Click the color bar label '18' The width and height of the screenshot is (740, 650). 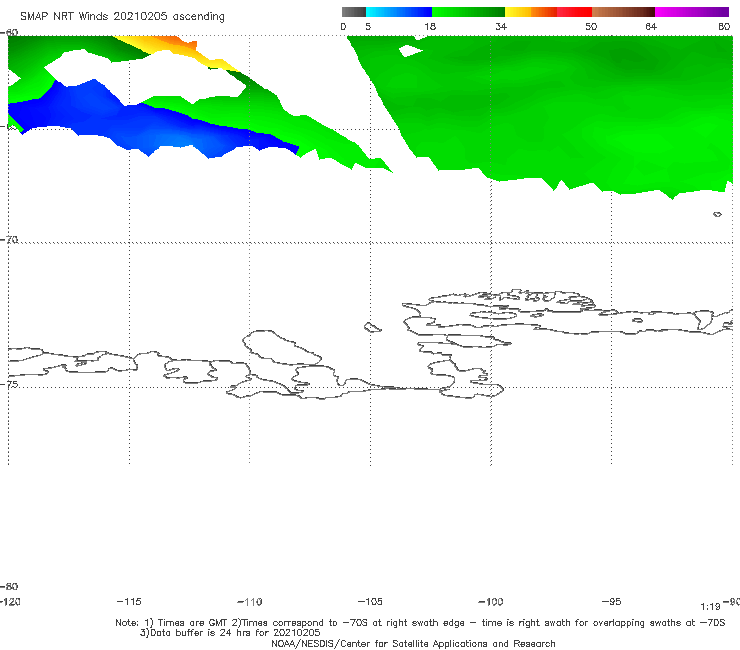point(430,26)
